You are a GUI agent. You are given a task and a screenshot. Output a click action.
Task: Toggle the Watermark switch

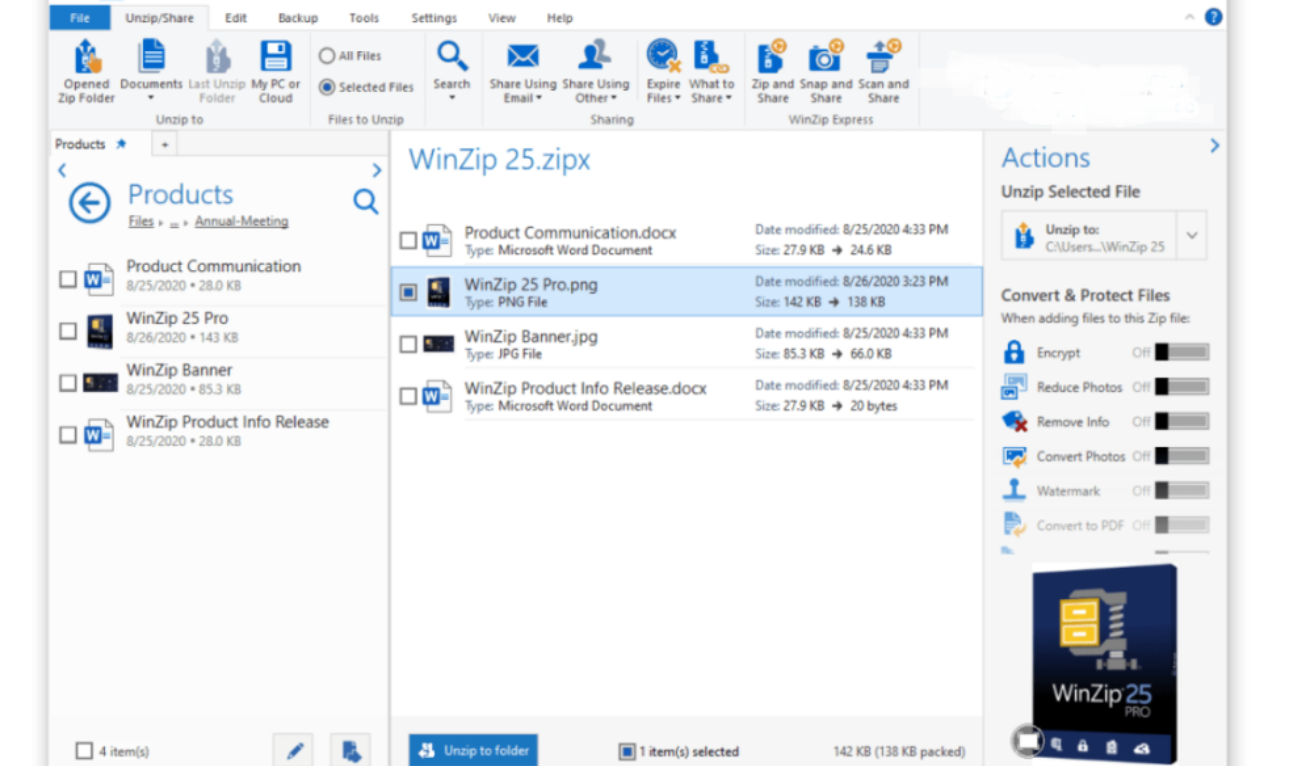tap(1182, 490)
